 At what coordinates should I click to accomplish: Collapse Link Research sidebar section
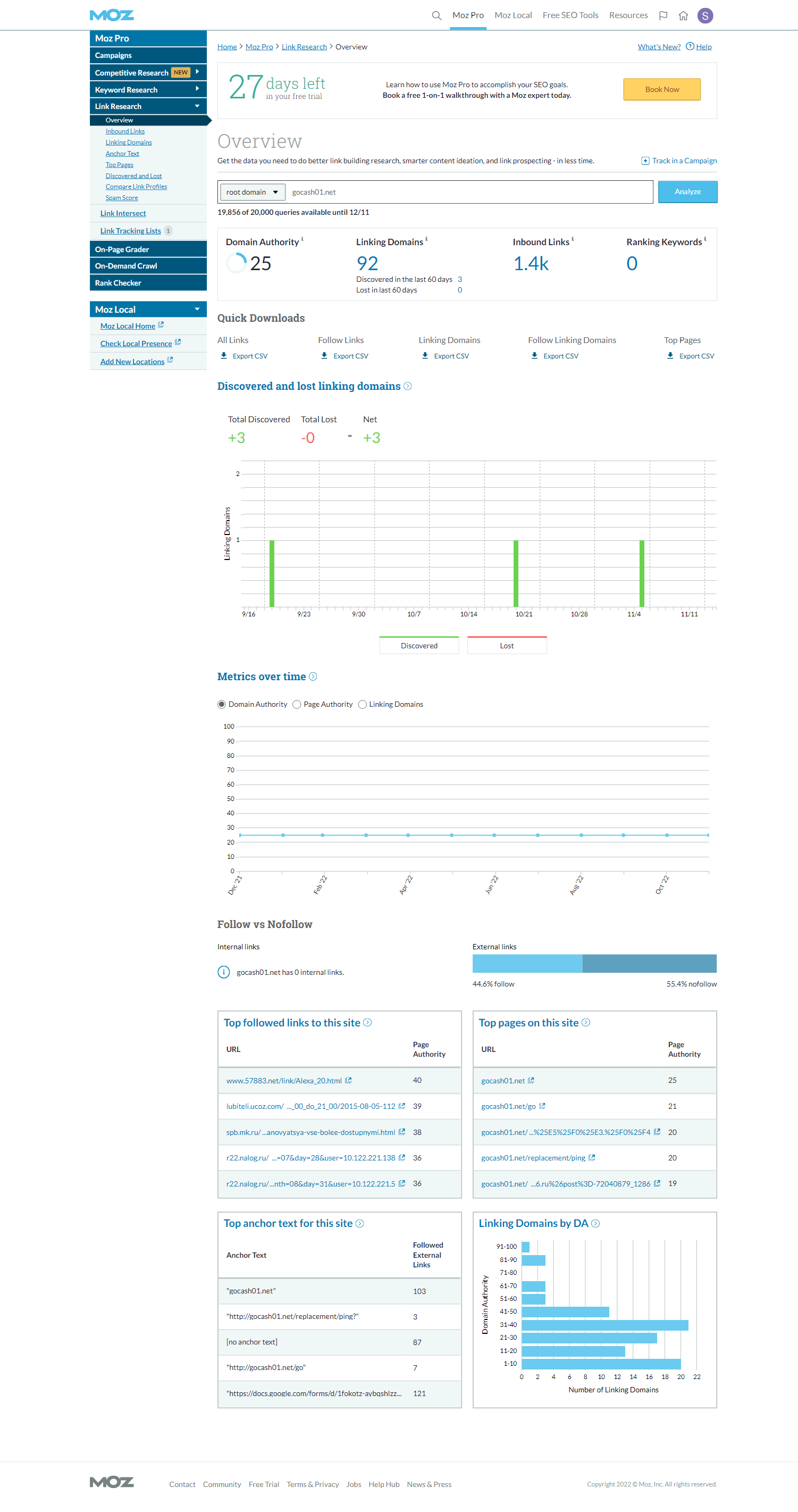tap(197, 106)
